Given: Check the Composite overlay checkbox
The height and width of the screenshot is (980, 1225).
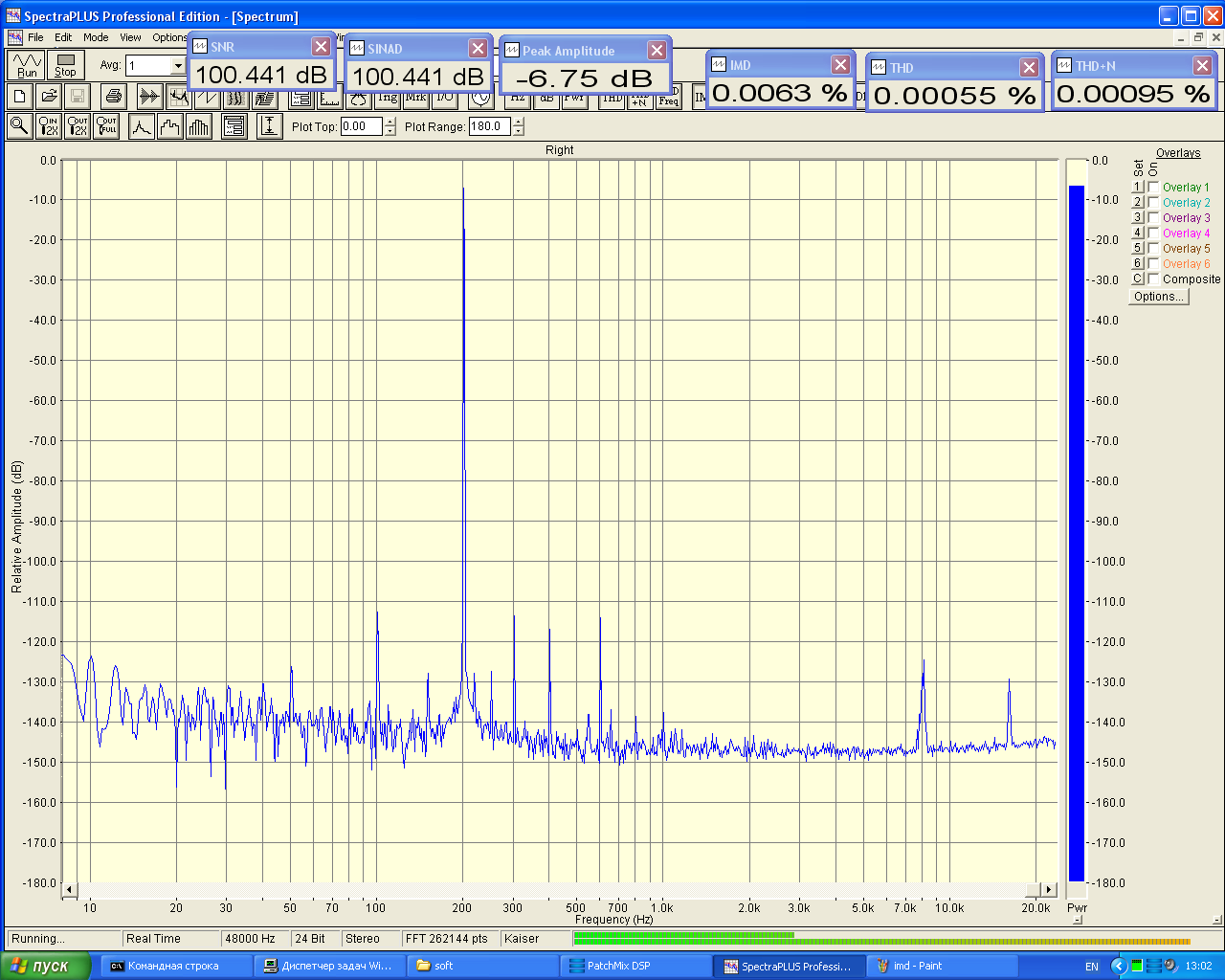Looking at the screenshot, I should click(1154, 279).
